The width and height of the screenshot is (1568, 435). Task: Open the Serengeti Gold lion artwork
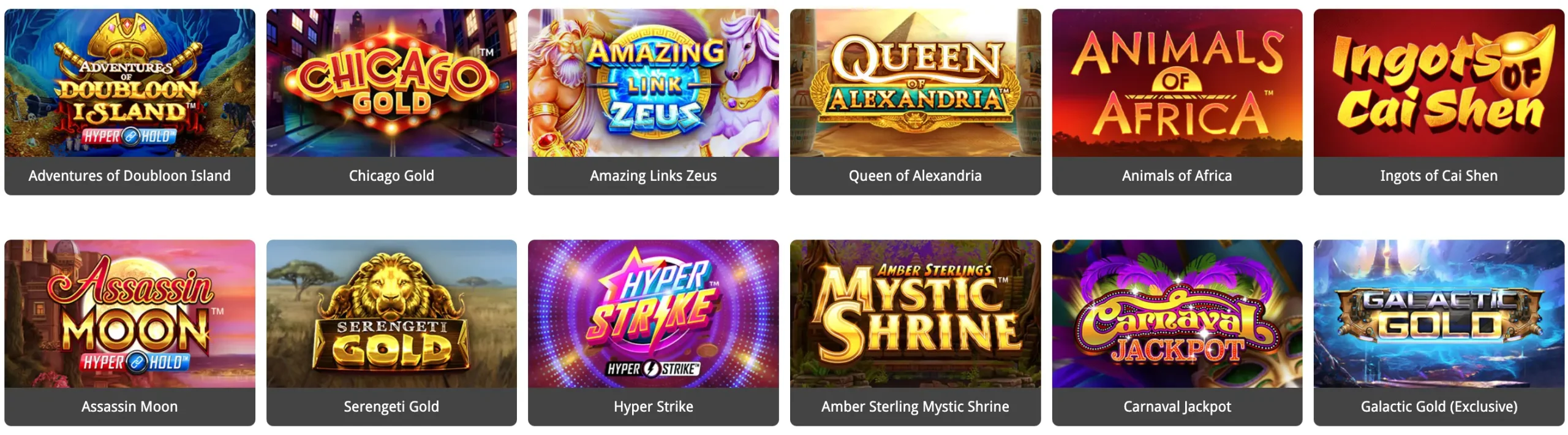coord(391,314)
